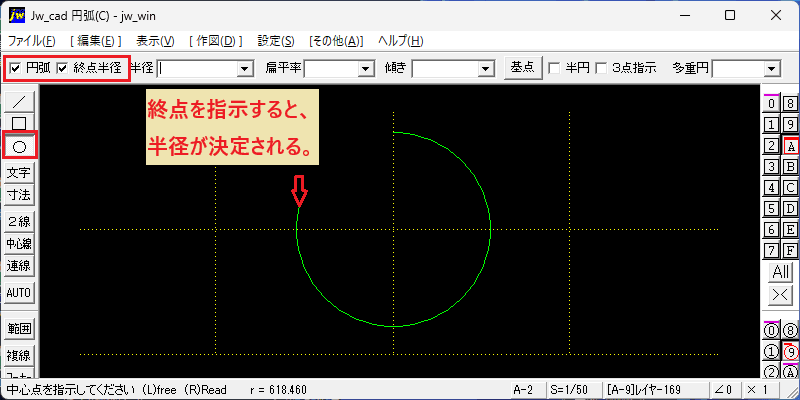800x400 pixels.
Task: Enable the 3点指示 checkbox
Action: tap(602, 68)
